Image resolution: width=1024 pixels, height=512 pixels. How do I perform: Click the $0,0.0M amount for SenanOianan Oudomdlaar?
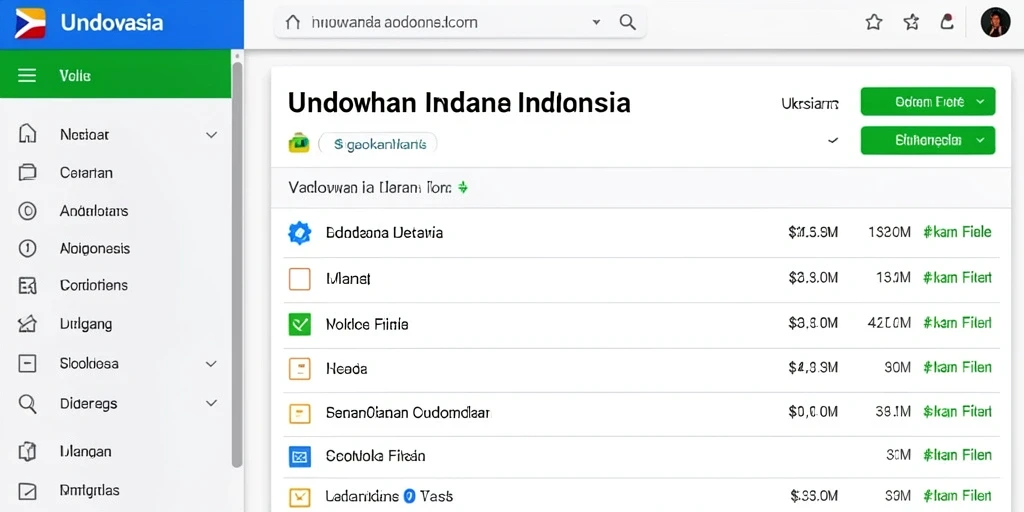(x=813, y=411)
